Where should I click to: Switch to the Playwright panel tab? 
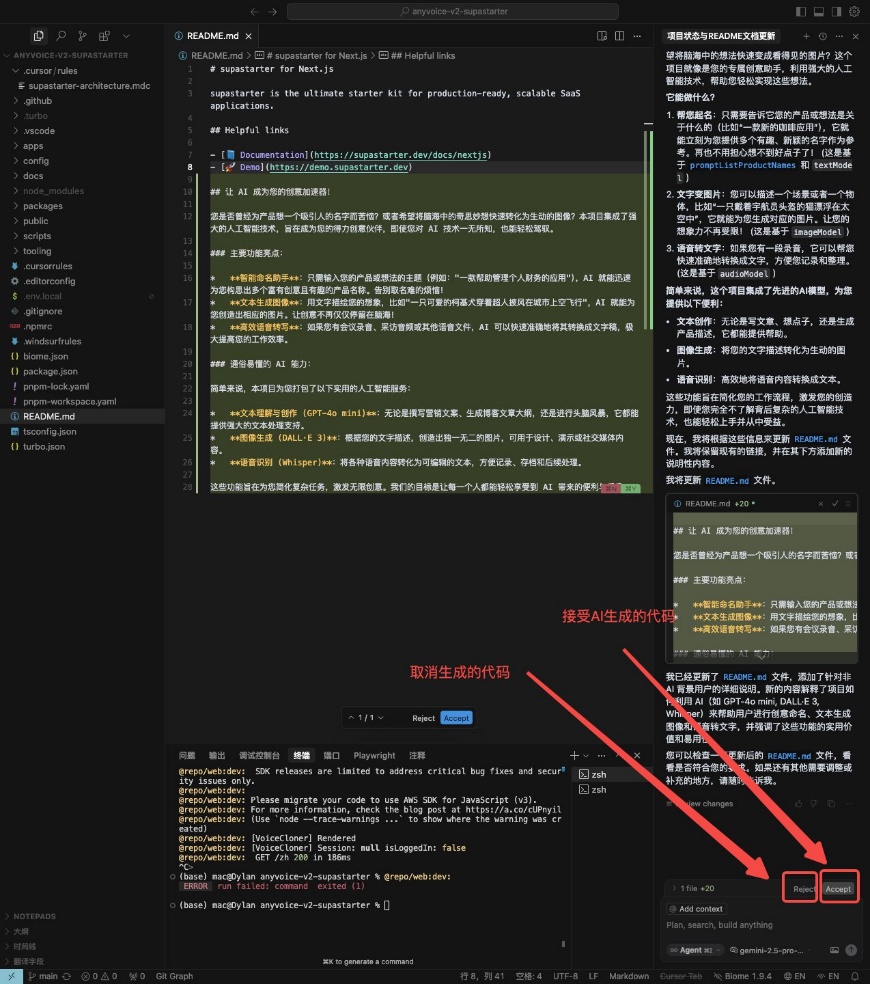[374, 755]
